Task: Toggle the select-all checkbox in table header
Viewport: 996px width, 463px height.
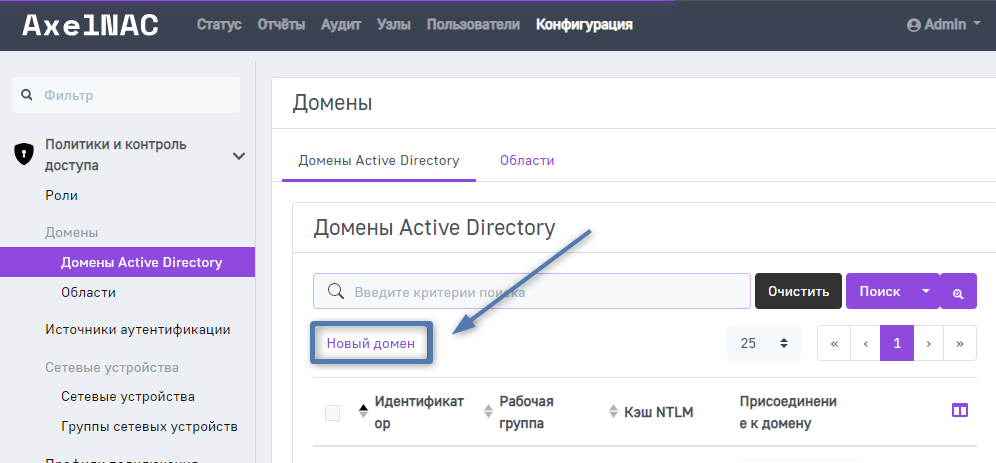Action: point(333,412)
